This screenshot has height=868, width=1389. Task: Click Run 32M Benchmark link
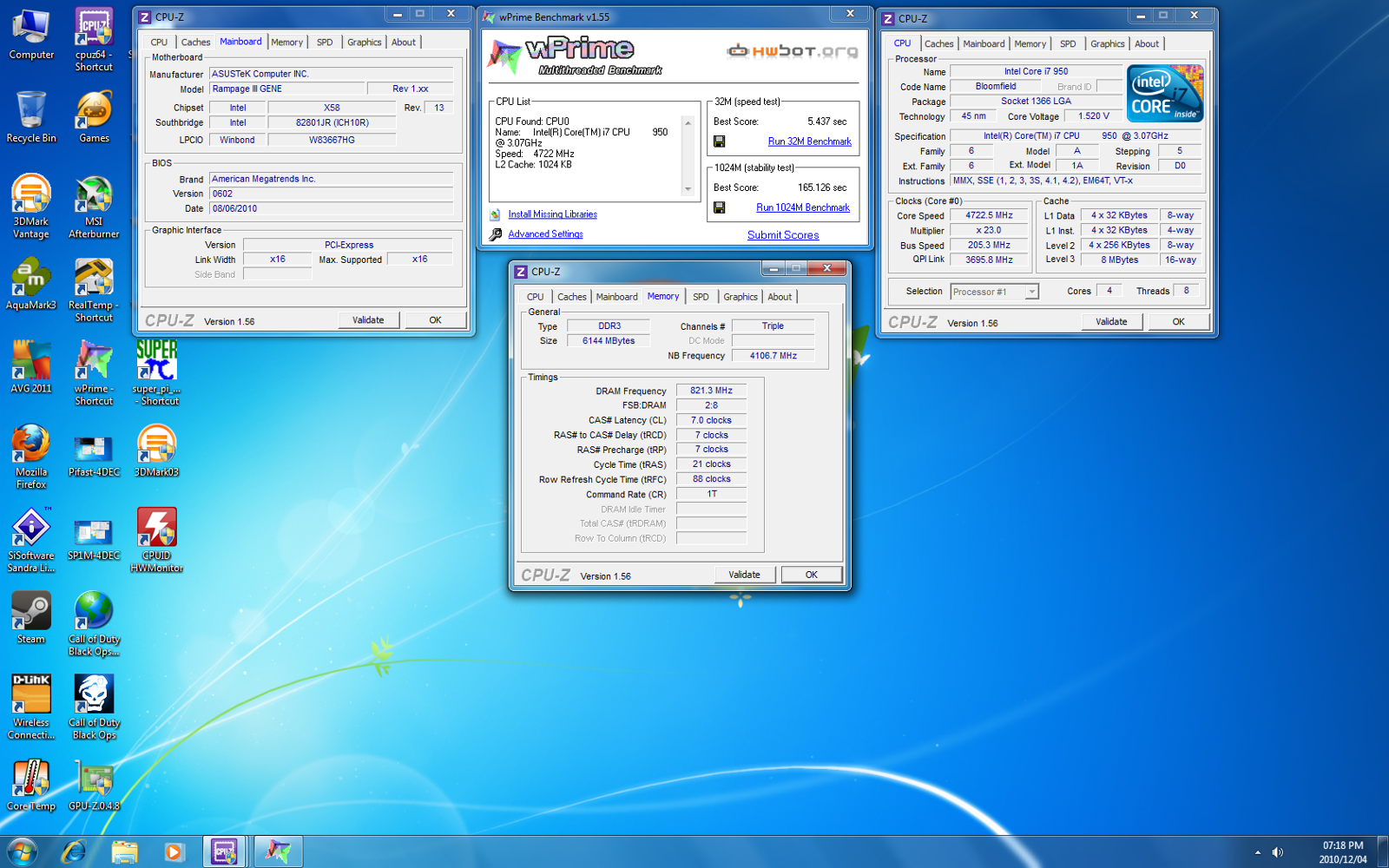pos(809,141)
